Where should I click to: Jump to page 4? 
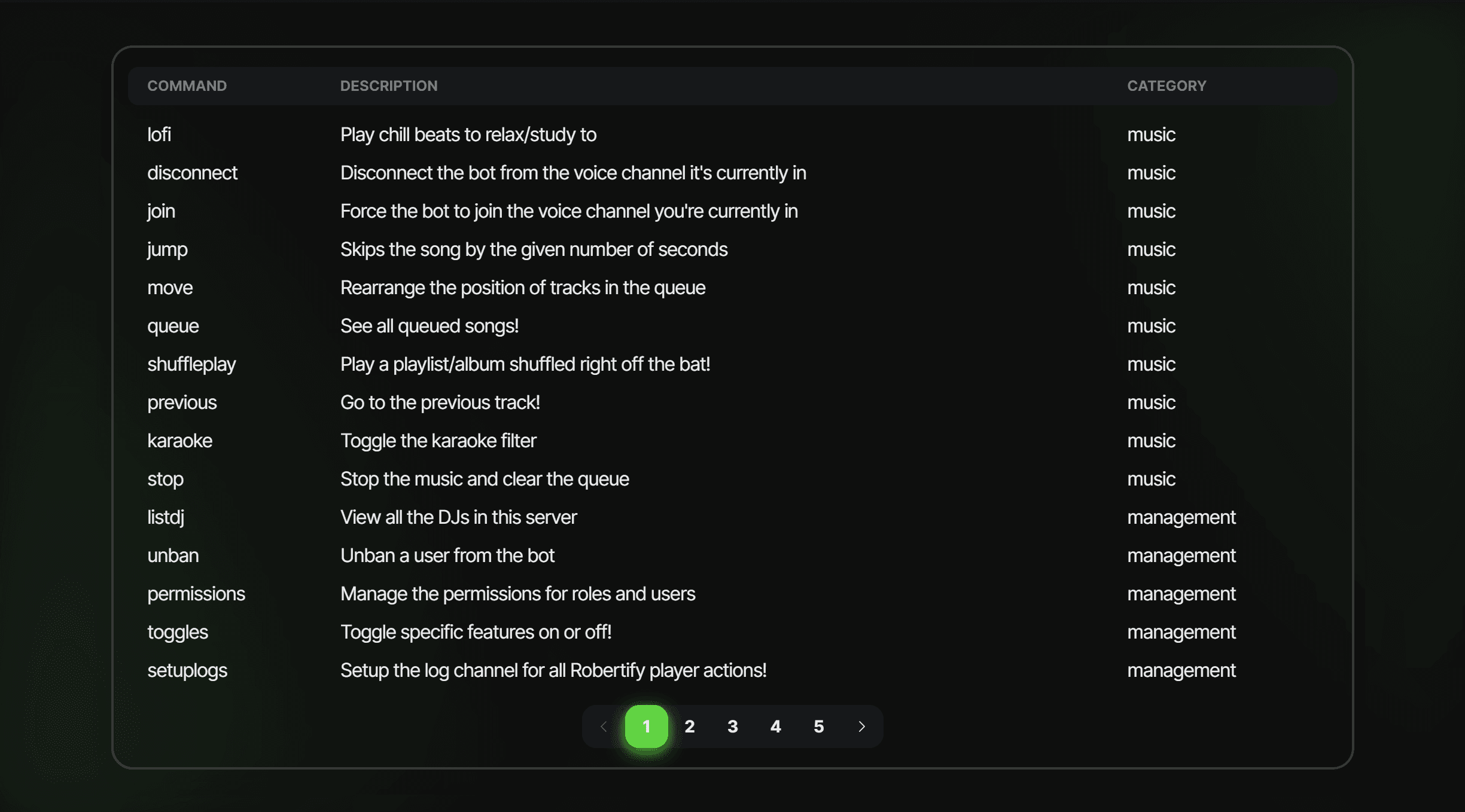pos(775,726)
